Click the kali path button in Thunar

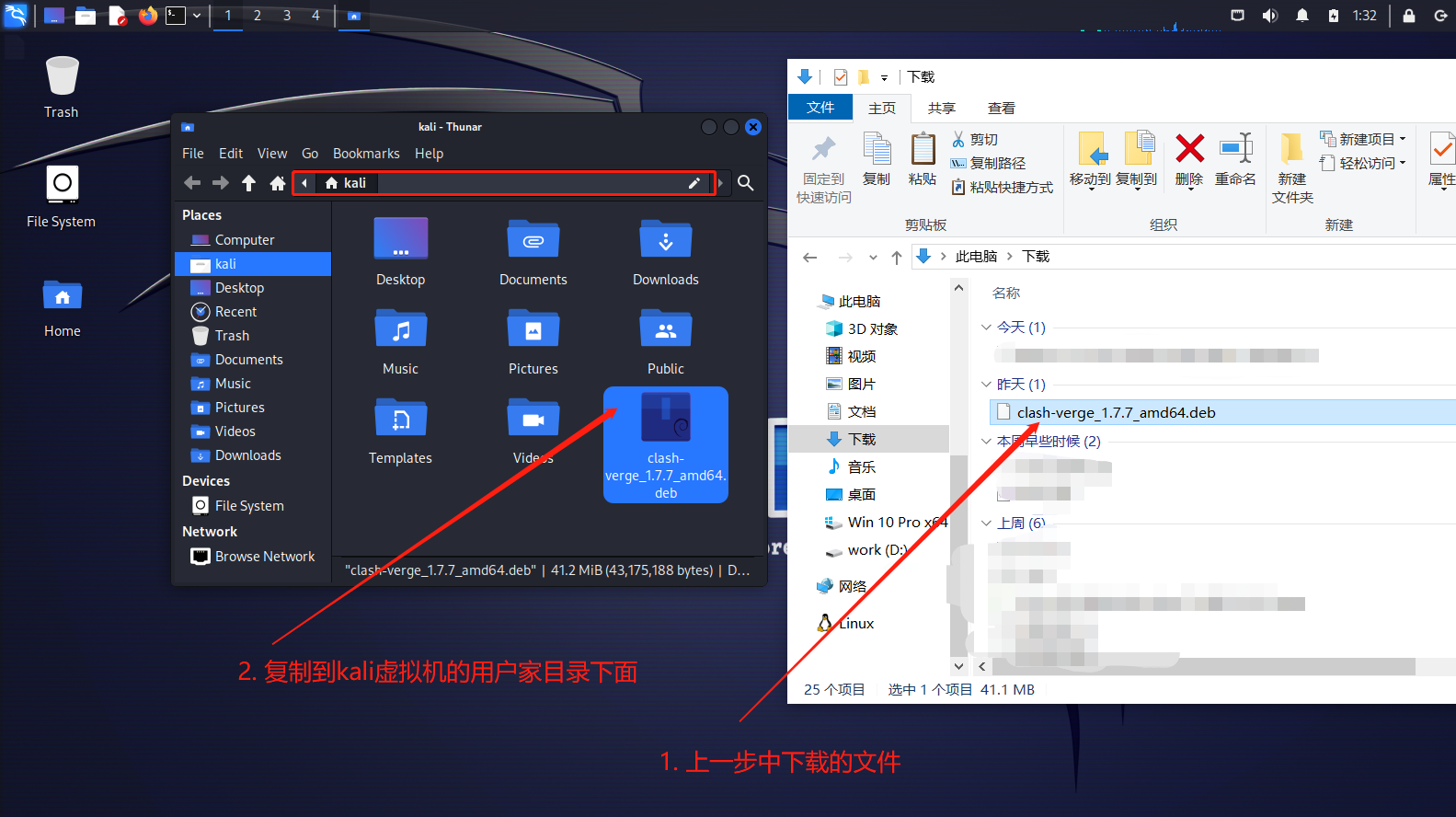point(347,183)
